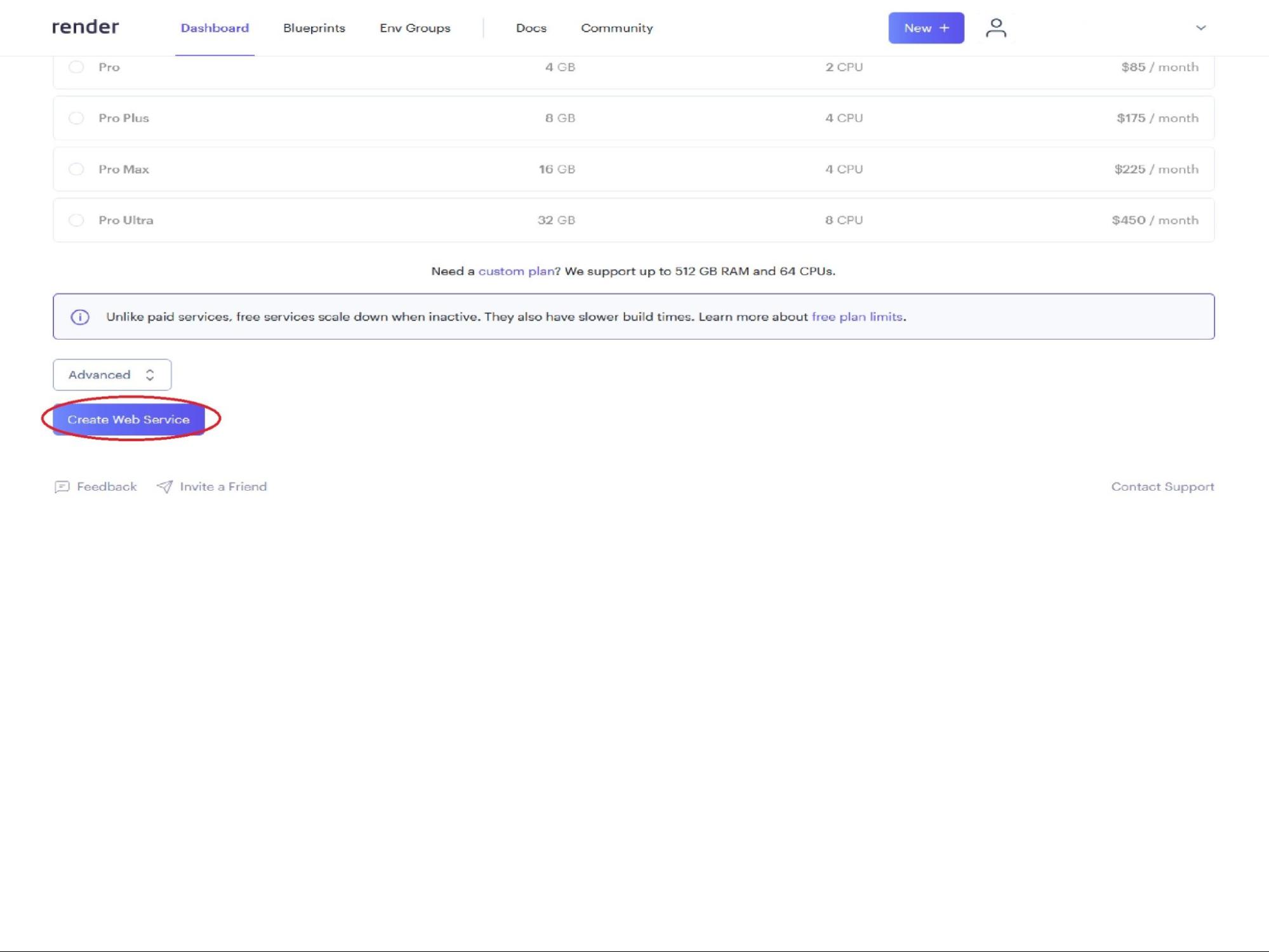Expand the Advanced options
This screenshot has width=1269, height=952.
coord(112,374)
